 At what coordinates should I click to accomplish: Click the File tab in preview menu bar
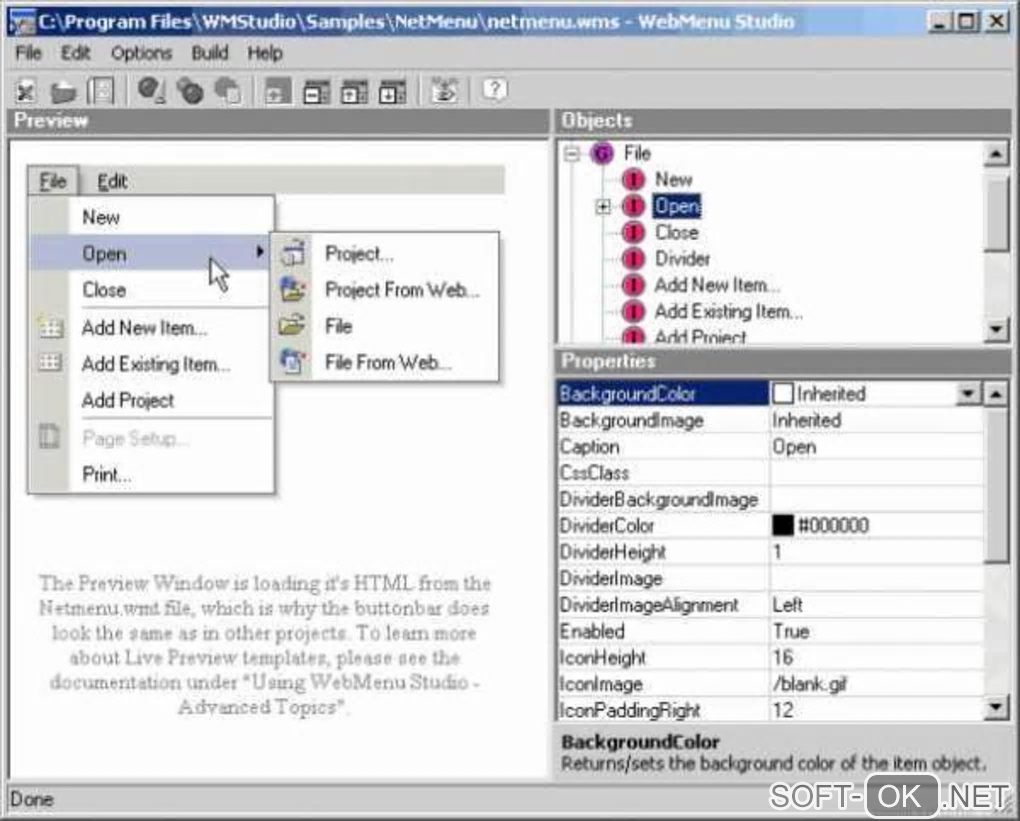[x=53, y=181]
